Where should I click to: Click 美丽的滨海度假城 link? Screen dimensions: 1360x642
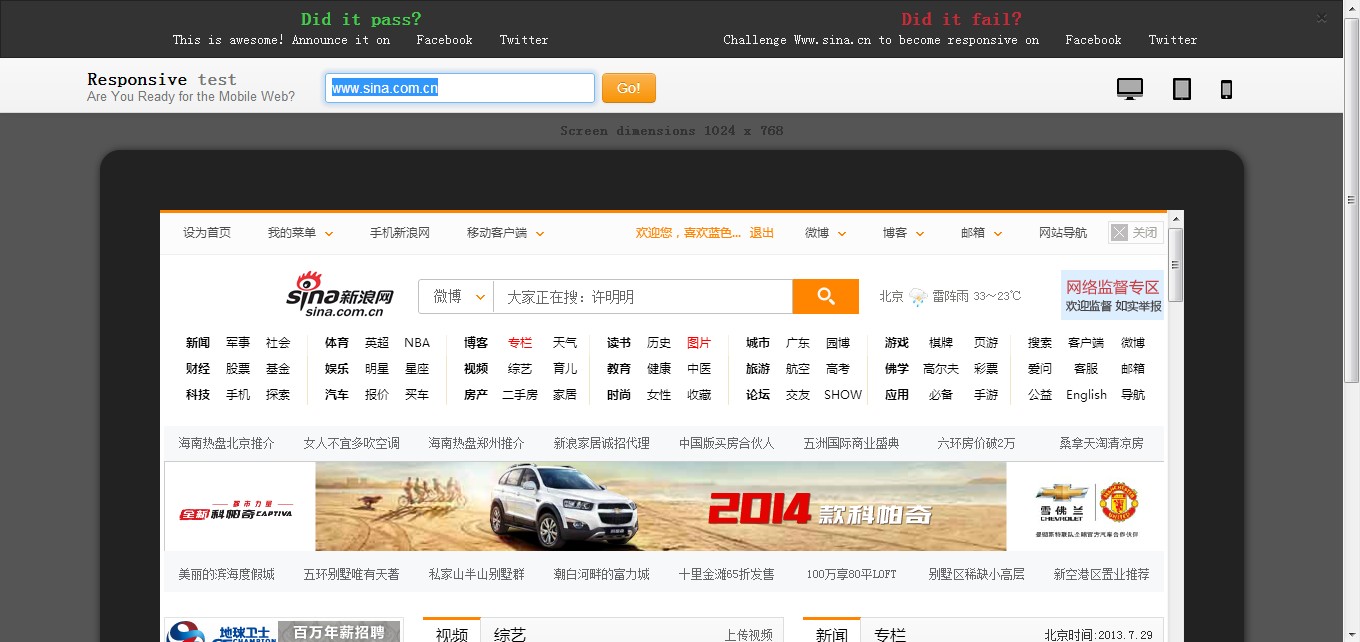coord(226,574)
